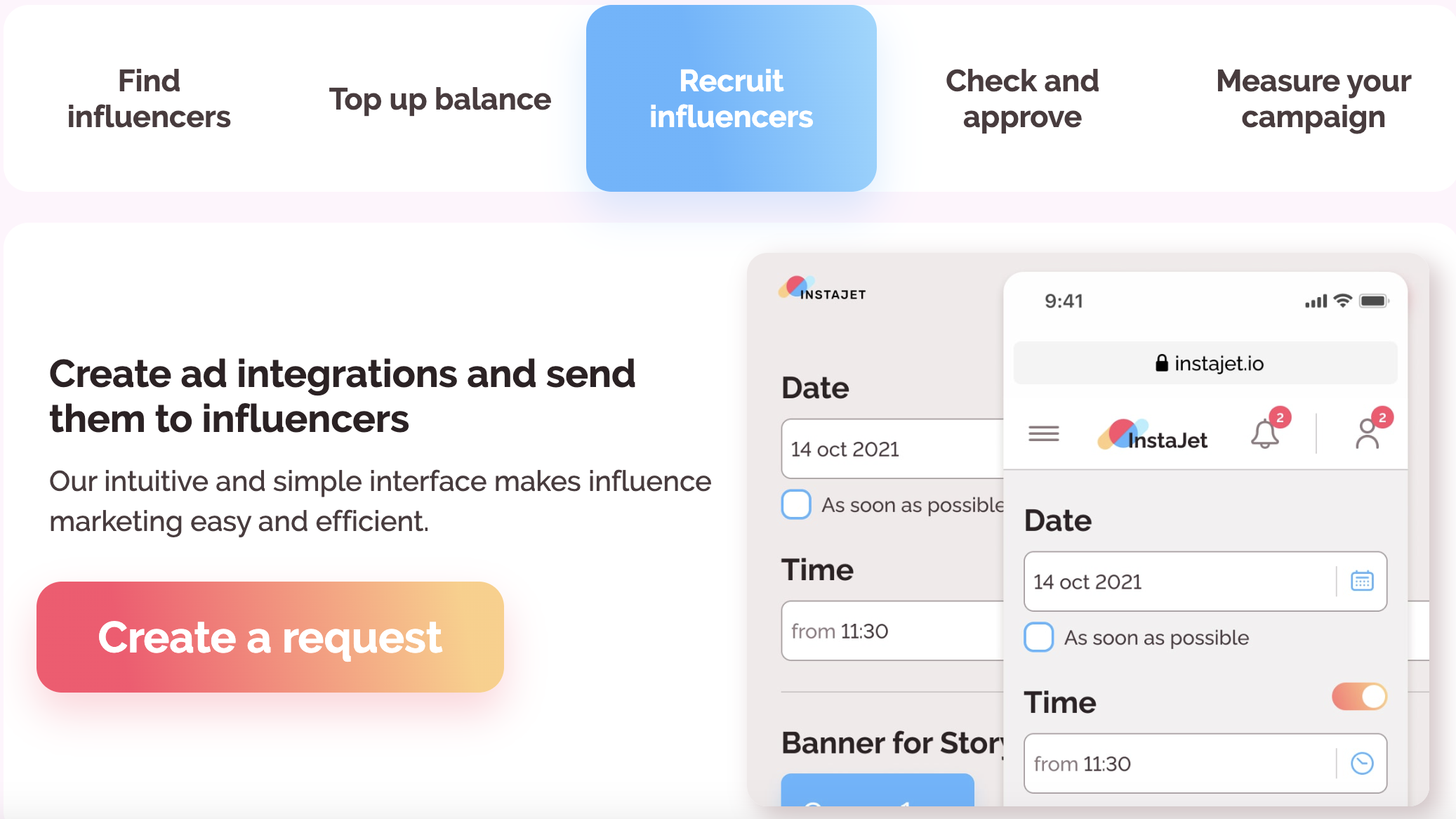
Task: Click the calendar date picker icon
Action: click(1362, 581)
